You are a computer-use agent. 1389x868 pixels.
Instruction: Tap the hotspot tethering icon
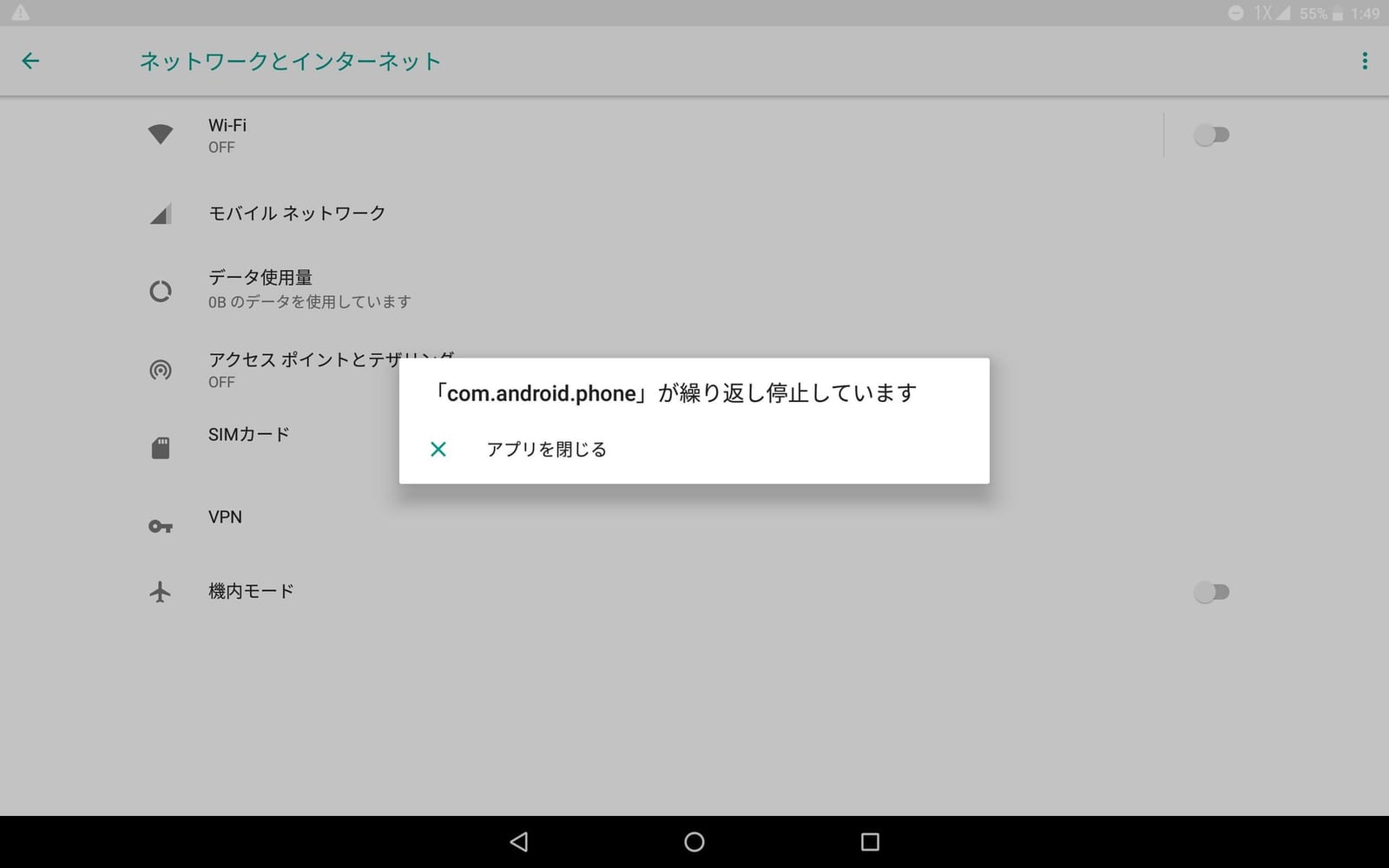(x=161, y=371)
